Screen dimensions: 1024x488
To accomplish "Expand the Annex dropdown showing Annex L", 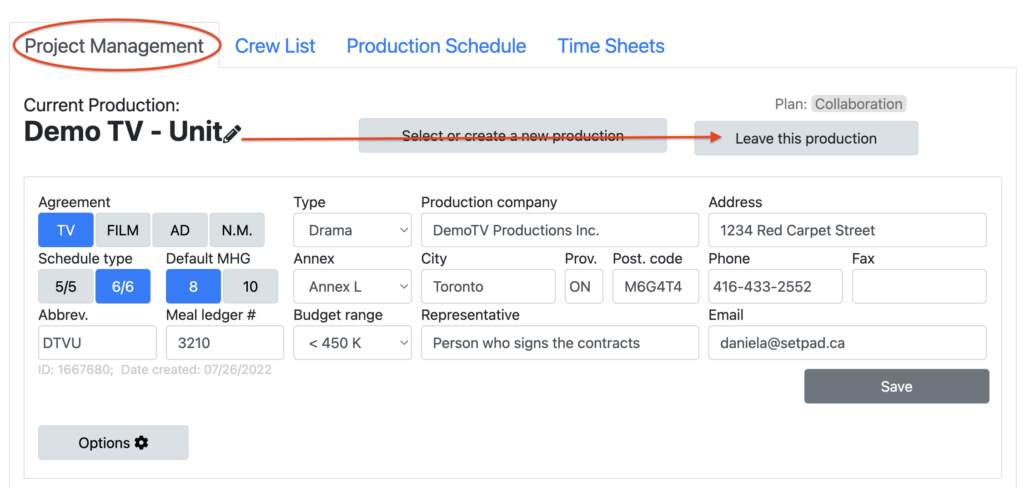I will pyautogui.click(x=352, y=287).
